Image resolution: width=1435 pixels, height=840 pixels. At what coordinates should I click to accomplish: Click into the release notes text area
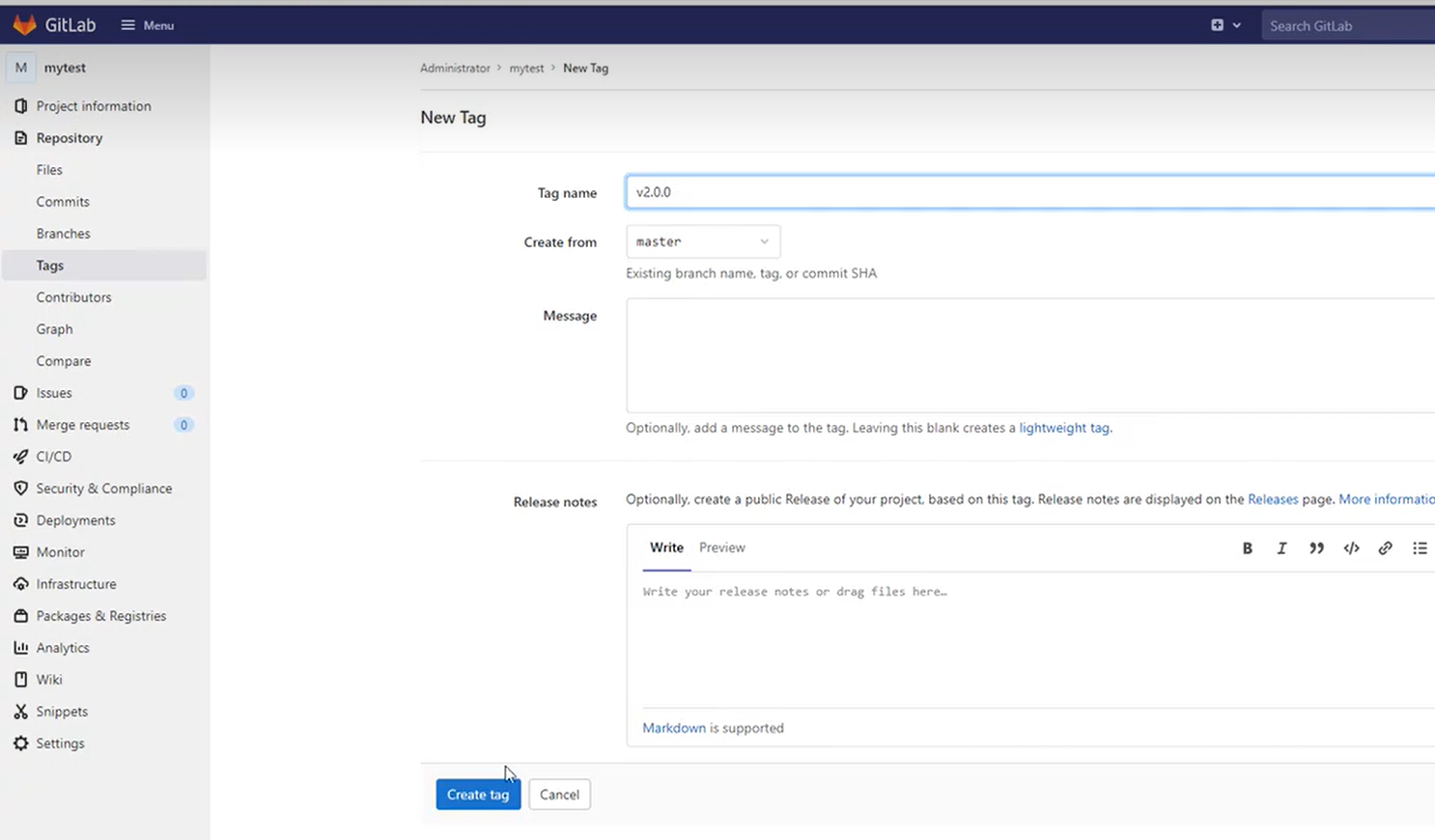coord(1038,639)
